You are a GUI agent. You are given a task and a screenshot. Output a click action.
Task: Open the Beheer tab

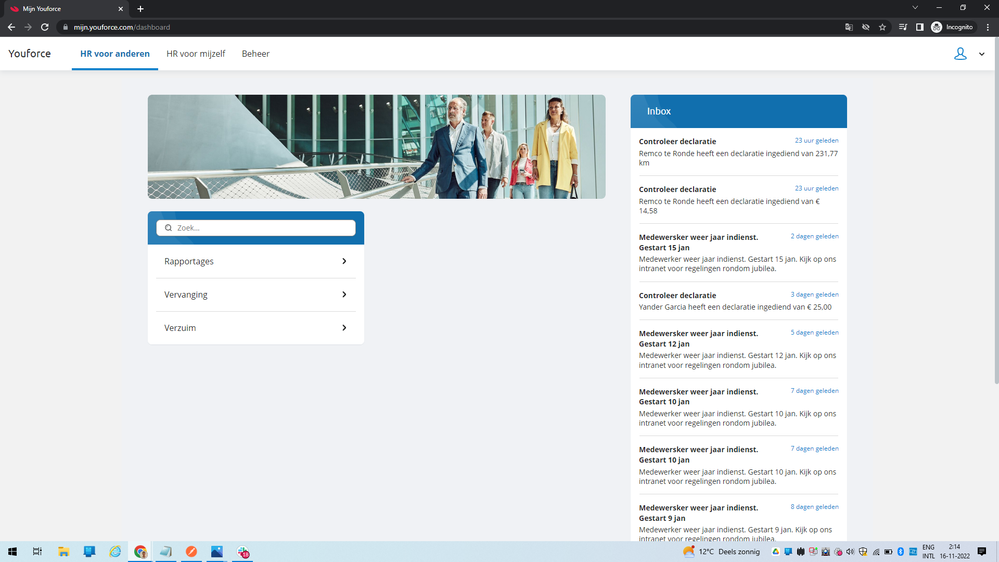click(255, 54)
